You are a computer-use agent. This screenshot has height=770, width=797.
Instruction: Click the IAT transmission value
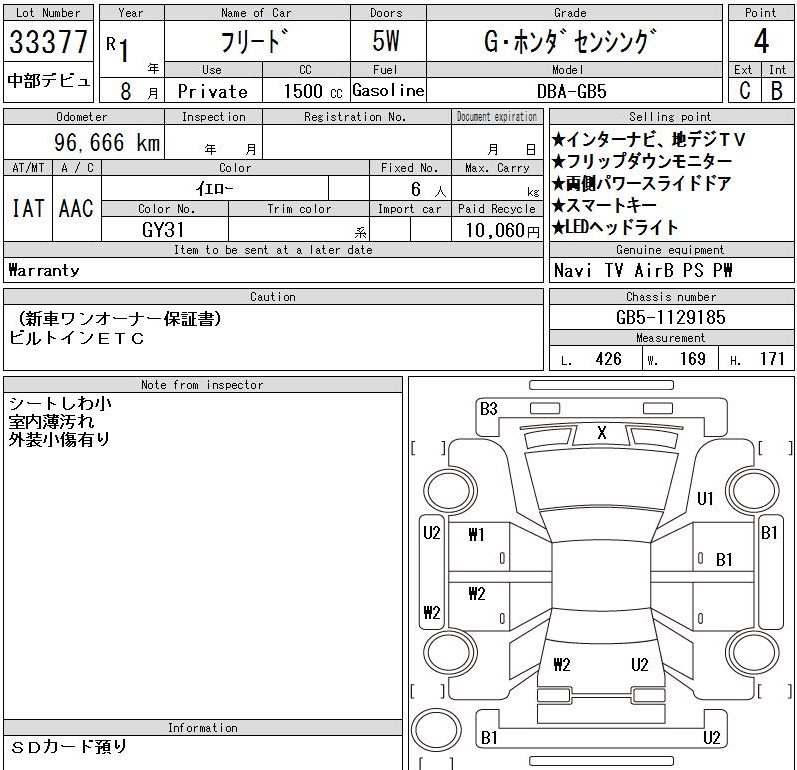coord(28,208)
